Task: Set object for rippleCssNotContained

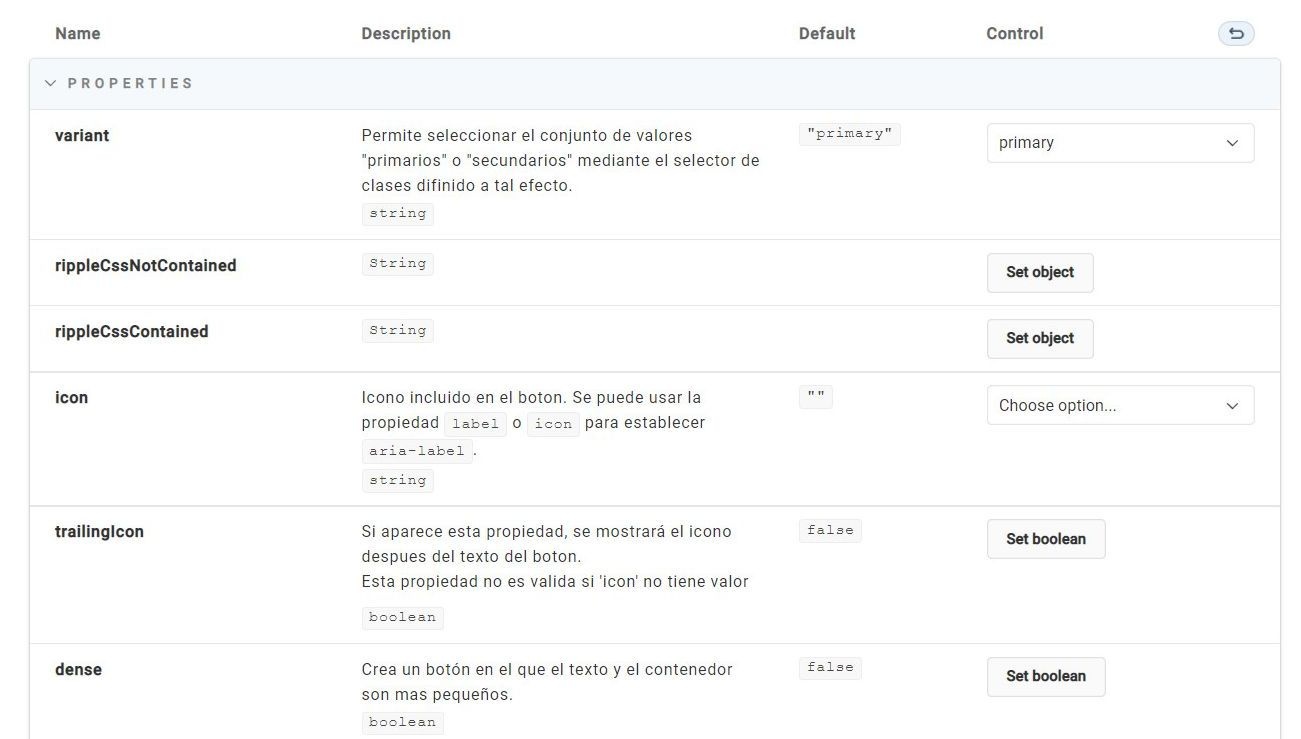Action: coord(1040,273)
